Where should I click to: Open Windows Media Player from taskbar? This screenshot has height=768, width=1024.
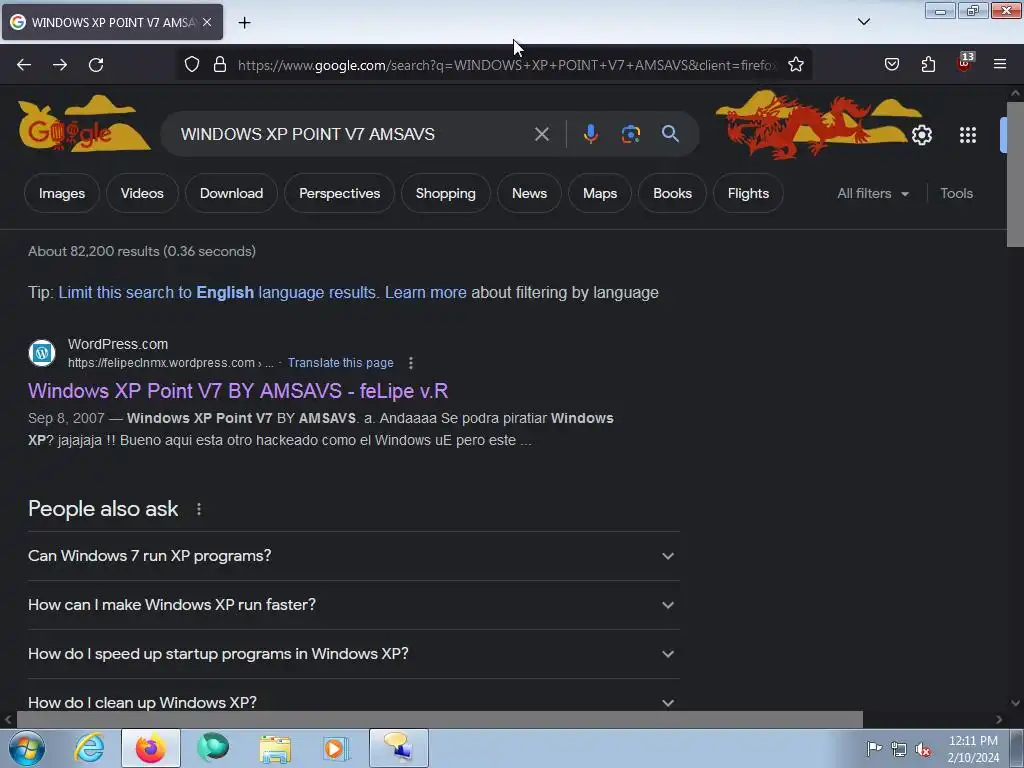pos(336,748)
